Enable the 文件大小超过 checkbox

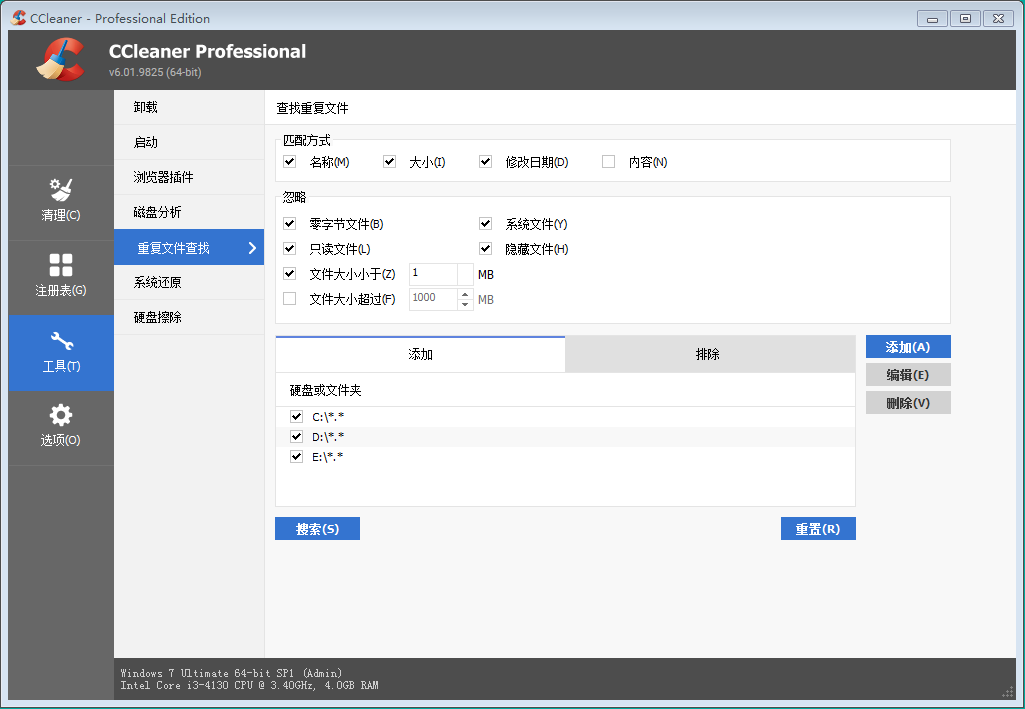click(290, 298)
